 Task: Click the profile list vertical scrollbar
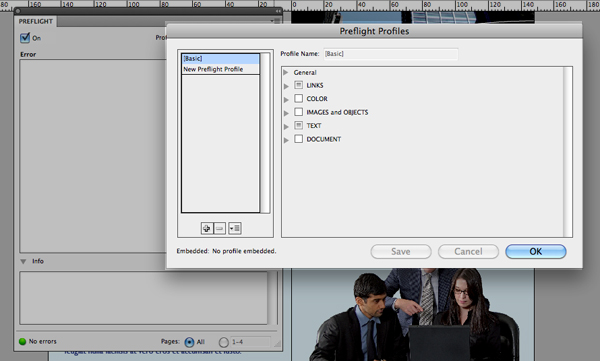point(265,133)
